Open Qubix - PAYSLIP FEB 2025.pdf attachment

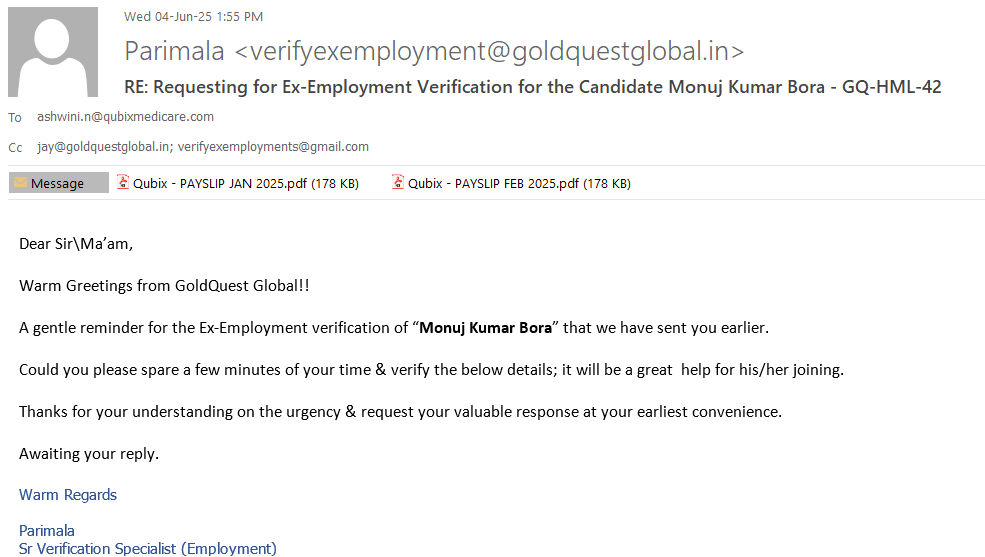(518, 183)
